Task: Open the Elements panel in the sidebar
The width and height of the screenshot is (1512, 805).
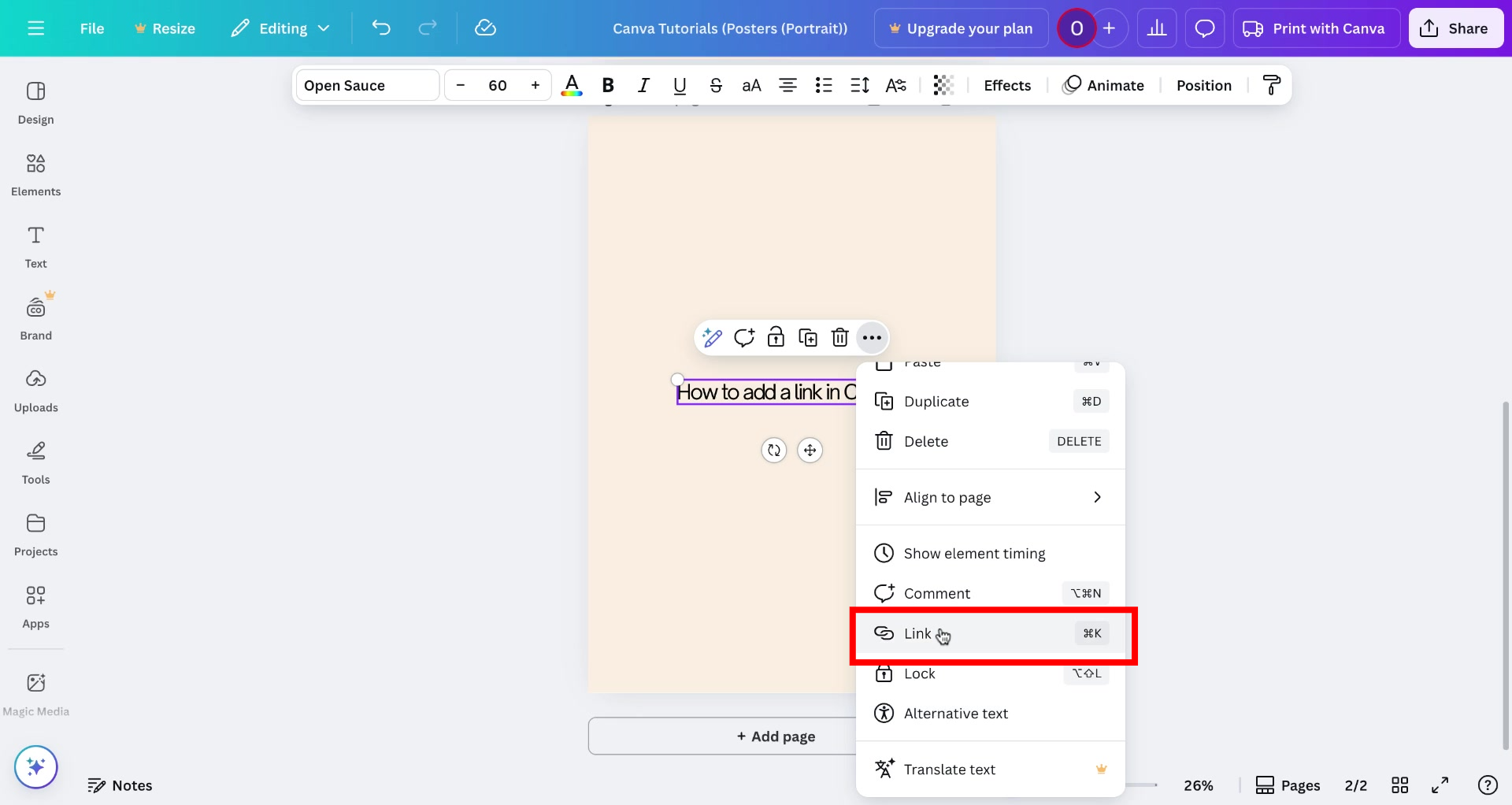Action: pos(35,173)
